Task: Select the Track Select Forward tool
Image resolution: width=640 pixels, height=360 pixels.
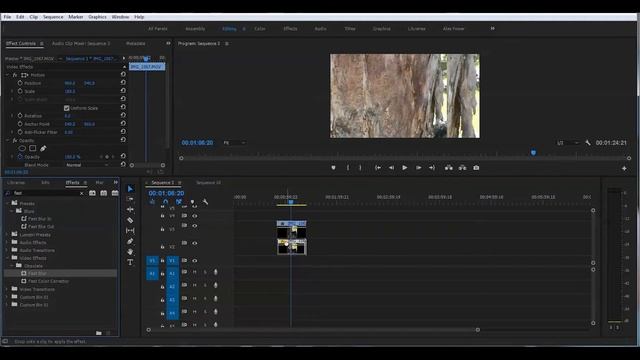Action: (130, 199)
